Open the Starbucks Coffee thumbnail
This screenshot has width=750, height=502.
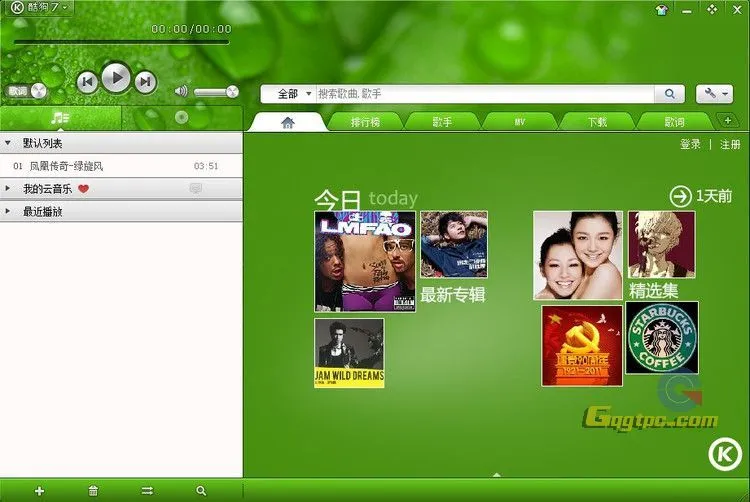pyautogui.click(x=662, y=338)
